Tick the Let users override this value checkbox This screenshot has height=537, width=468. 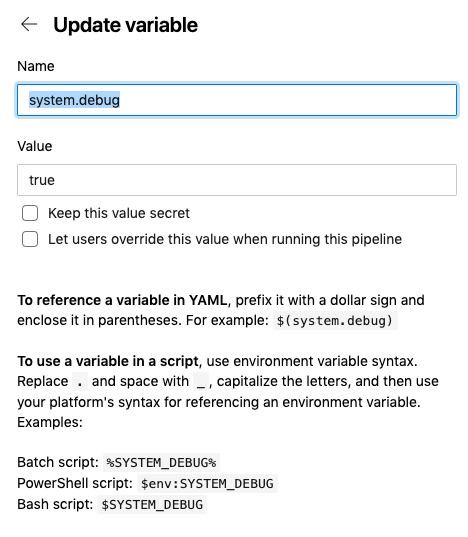30,239
